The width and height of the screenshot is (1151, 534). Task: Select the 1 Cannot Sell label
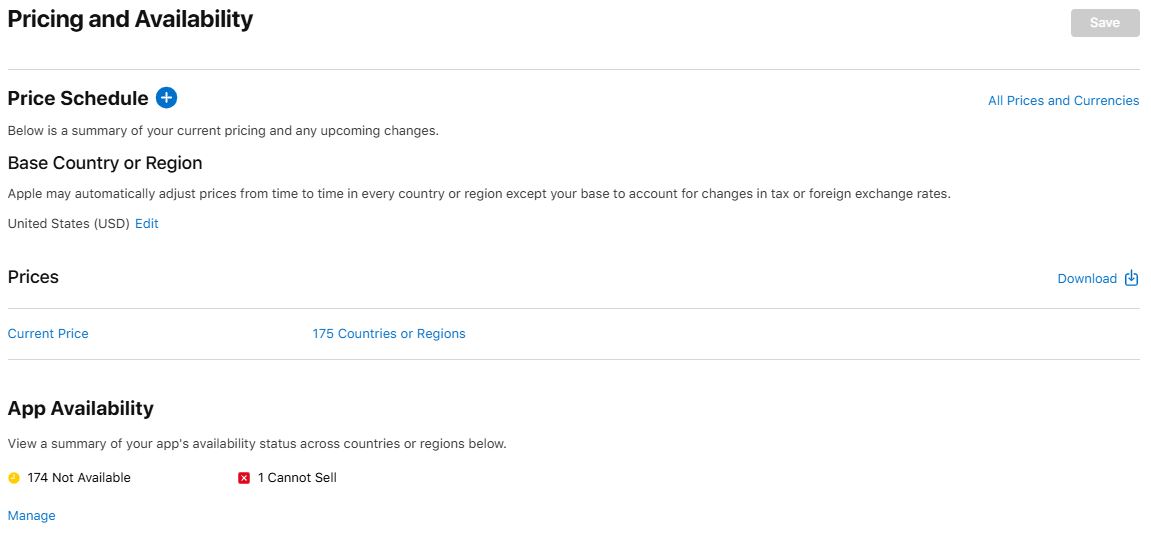click(297, 478)
